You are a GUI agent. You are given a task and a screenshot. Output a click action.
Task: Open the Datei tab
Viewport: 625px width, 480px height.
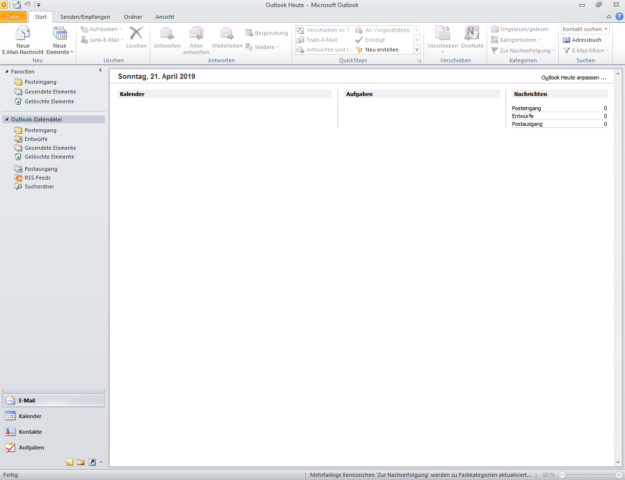[13, 17]
